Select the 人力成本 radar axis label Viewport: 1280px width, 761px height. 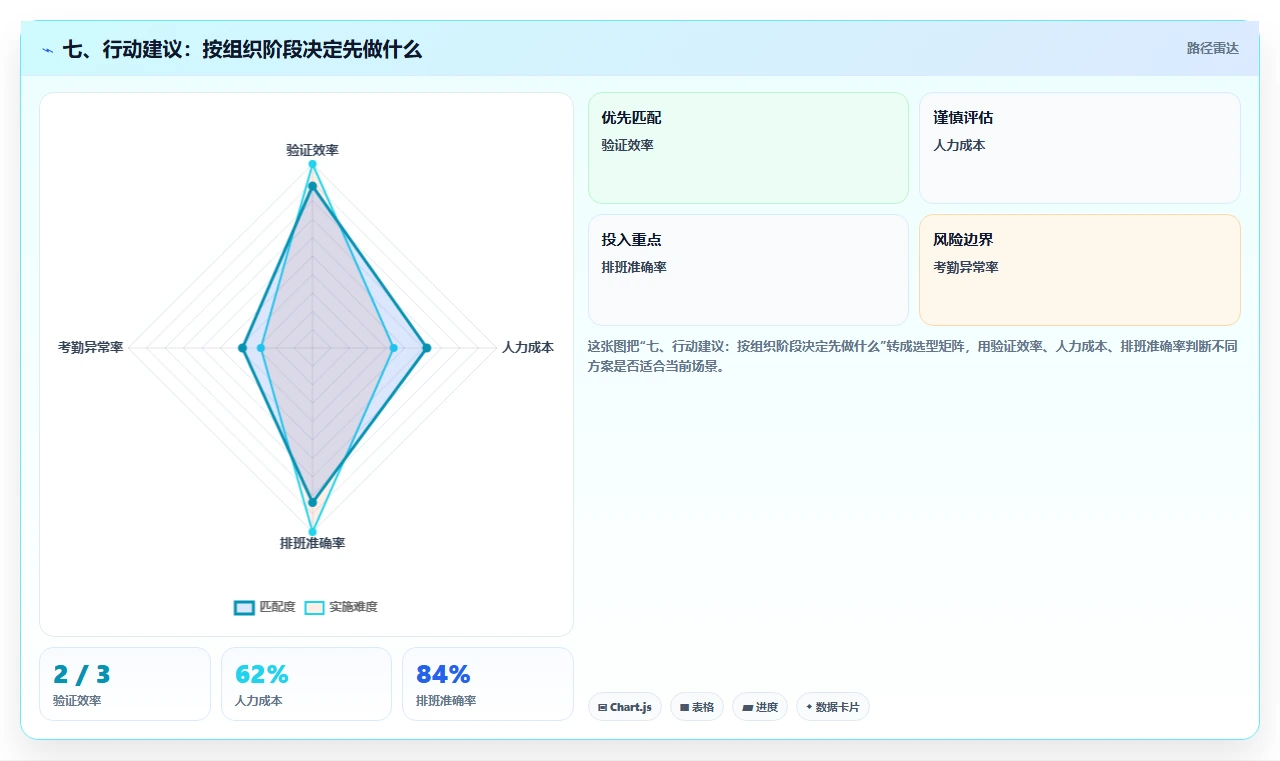pos(528,348)
